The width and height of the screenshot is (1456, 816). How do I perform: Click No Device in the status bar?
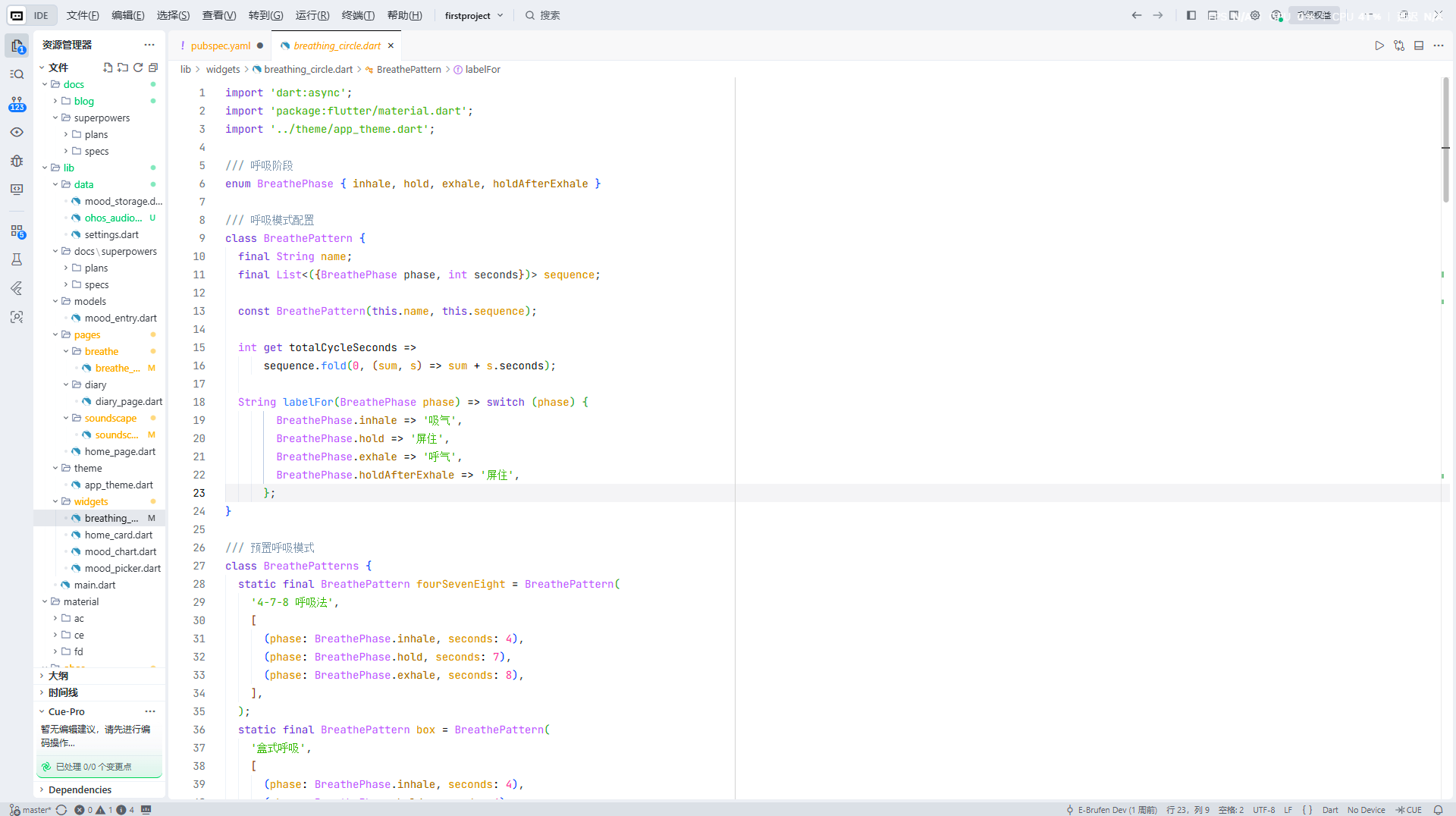tap(1366, 810)
